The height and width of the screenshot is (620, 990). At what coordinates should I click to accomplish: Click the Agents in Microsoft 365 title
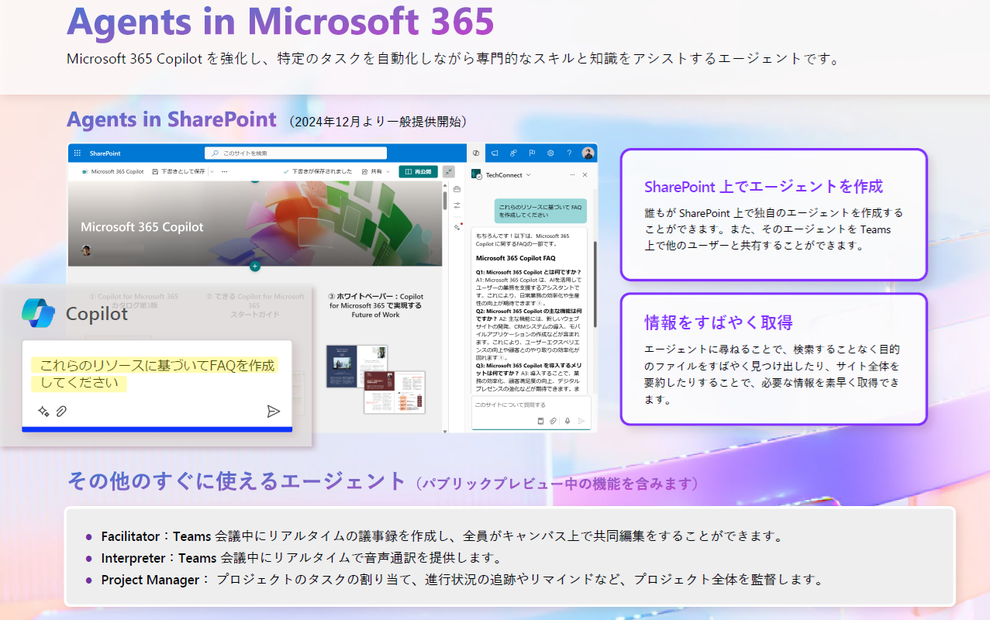coord(280,21)
